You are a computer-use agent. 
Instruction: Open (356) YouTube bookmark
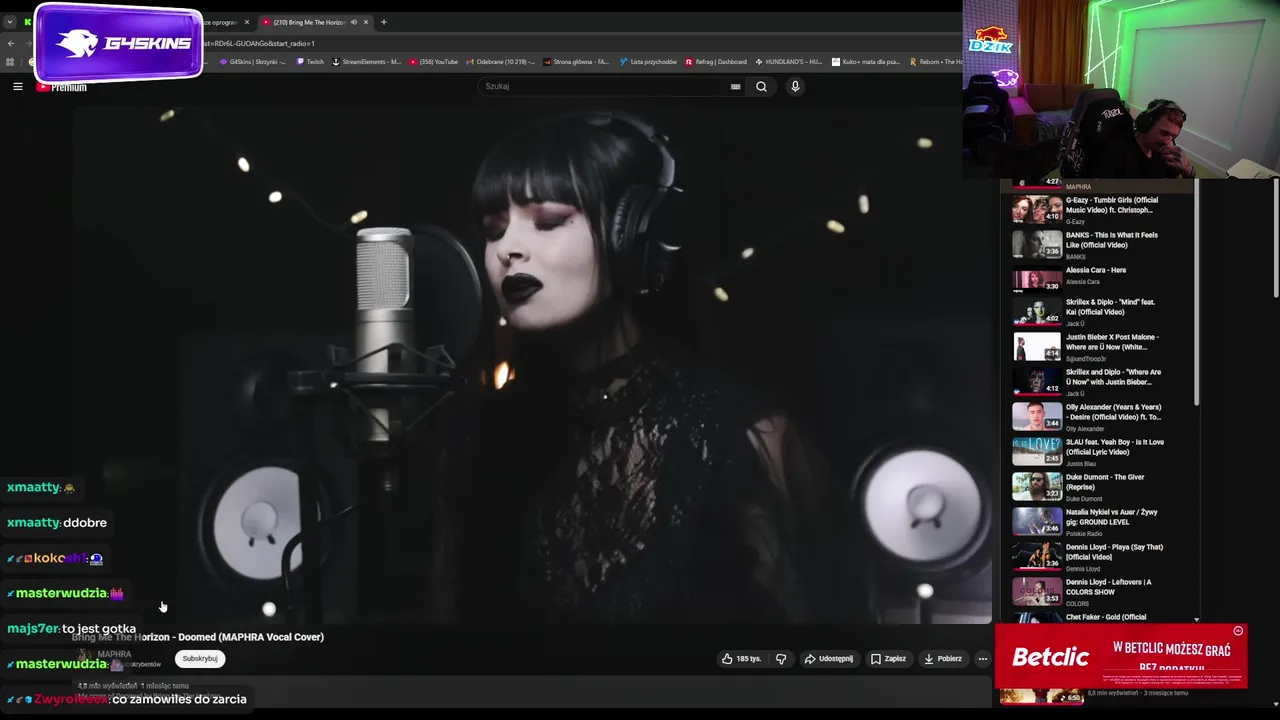coord(434,62)
